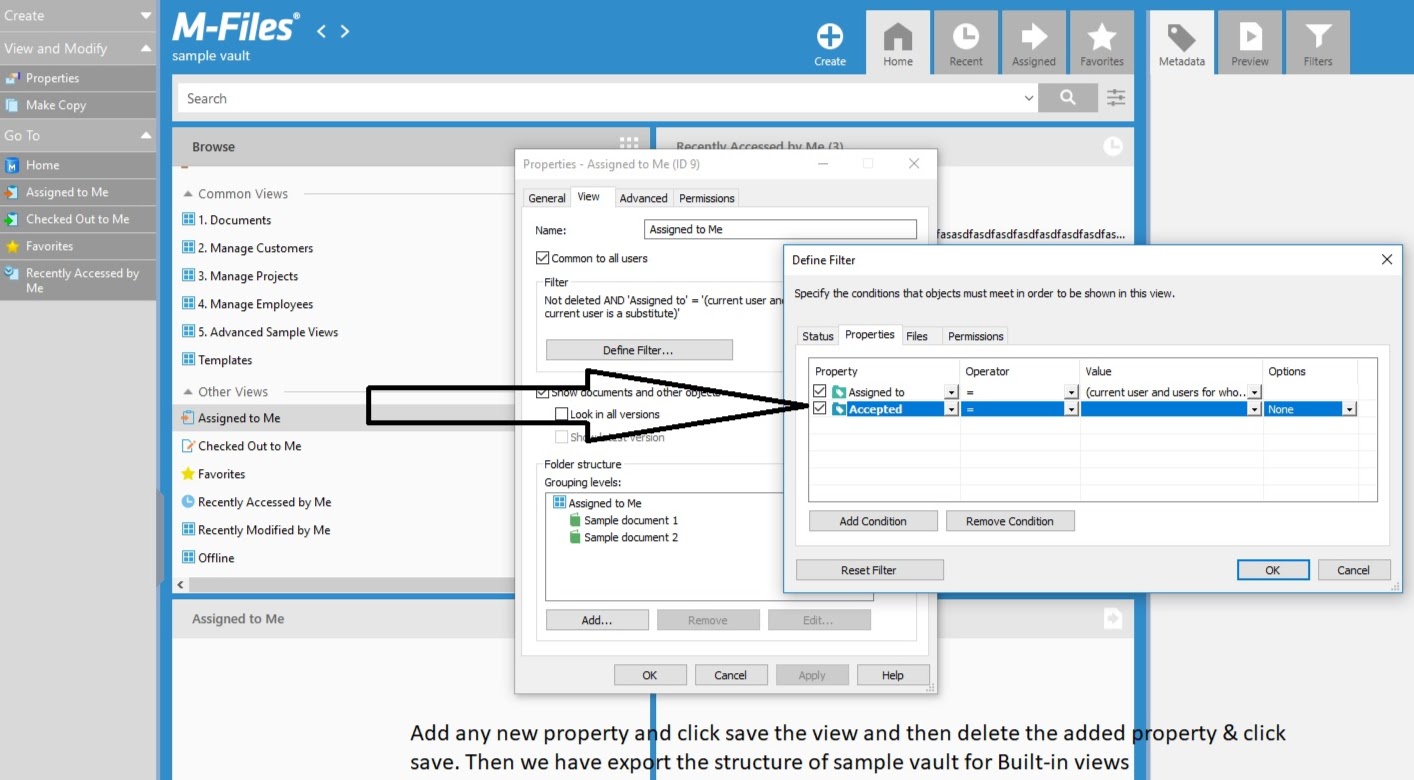
Task: Switch to Permissions tab in Properties dialog
Action: pos(707,198)
